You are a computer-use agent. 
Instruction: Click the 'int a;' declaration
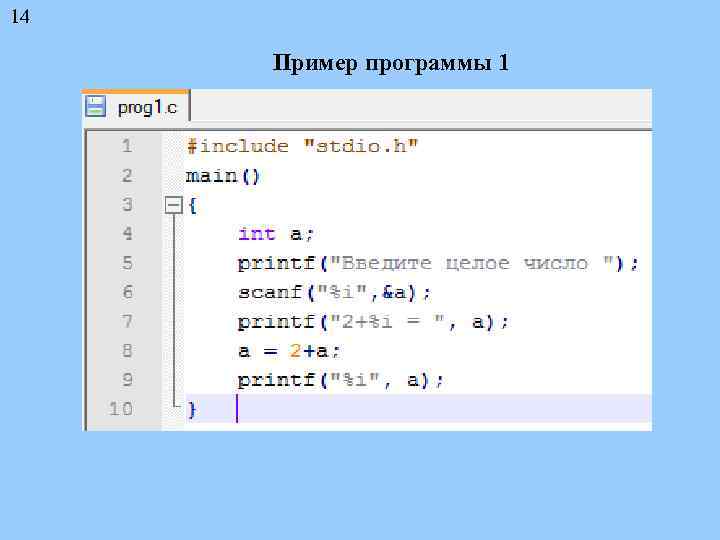(276, 234)
